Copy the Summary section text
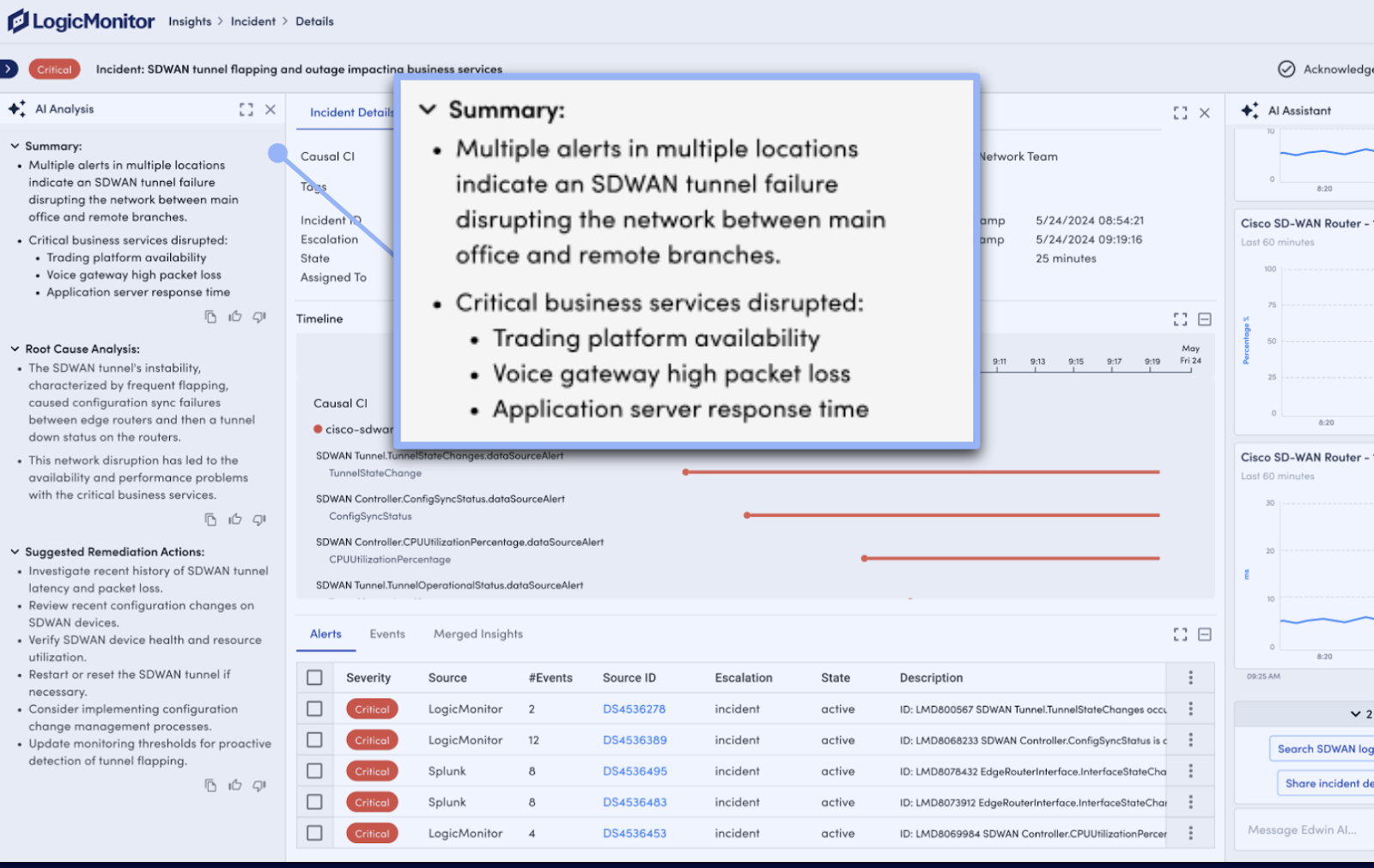Viewport: 1374px width, 868px height. (x=210, y=317)
